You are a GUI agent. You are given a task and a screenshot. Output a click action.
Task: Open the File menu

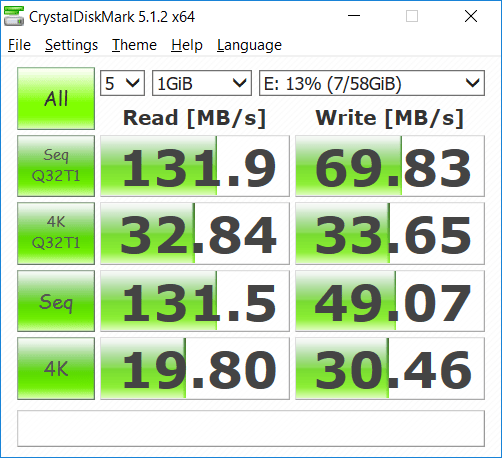tap(19, 45)
